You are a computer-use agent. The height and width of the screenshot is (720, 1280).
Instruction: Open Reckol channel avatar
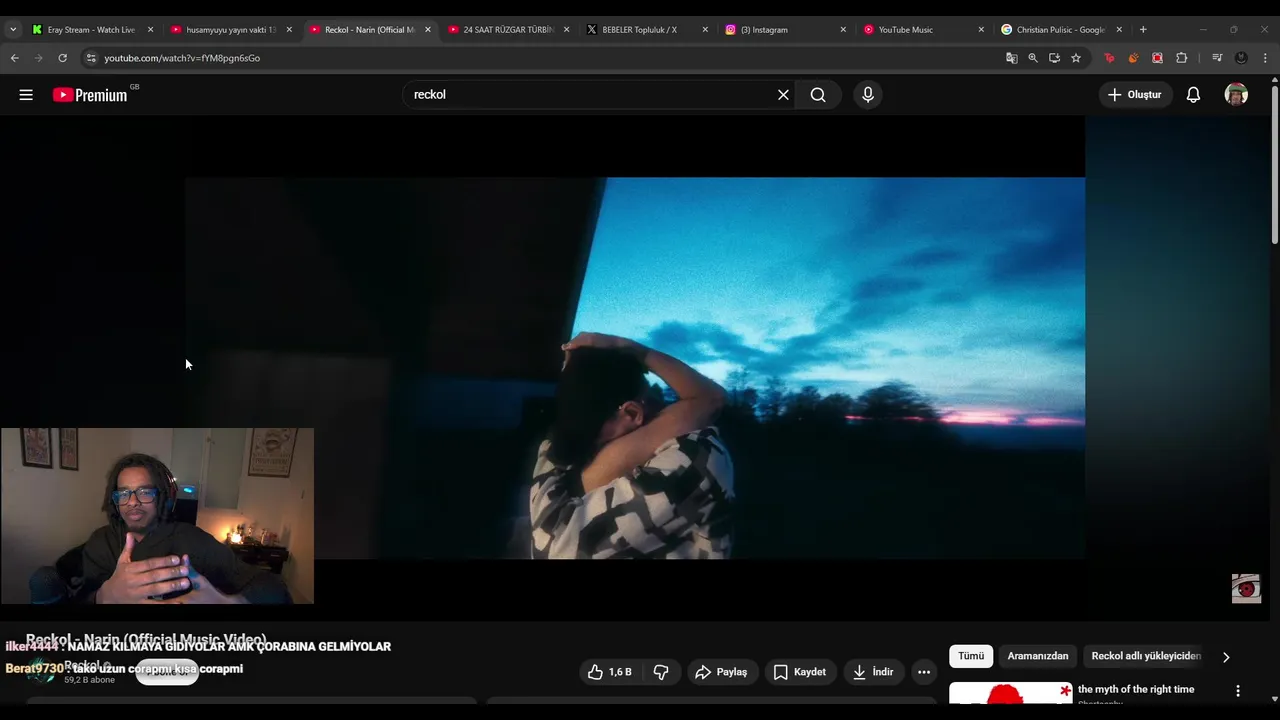(41, 672)
